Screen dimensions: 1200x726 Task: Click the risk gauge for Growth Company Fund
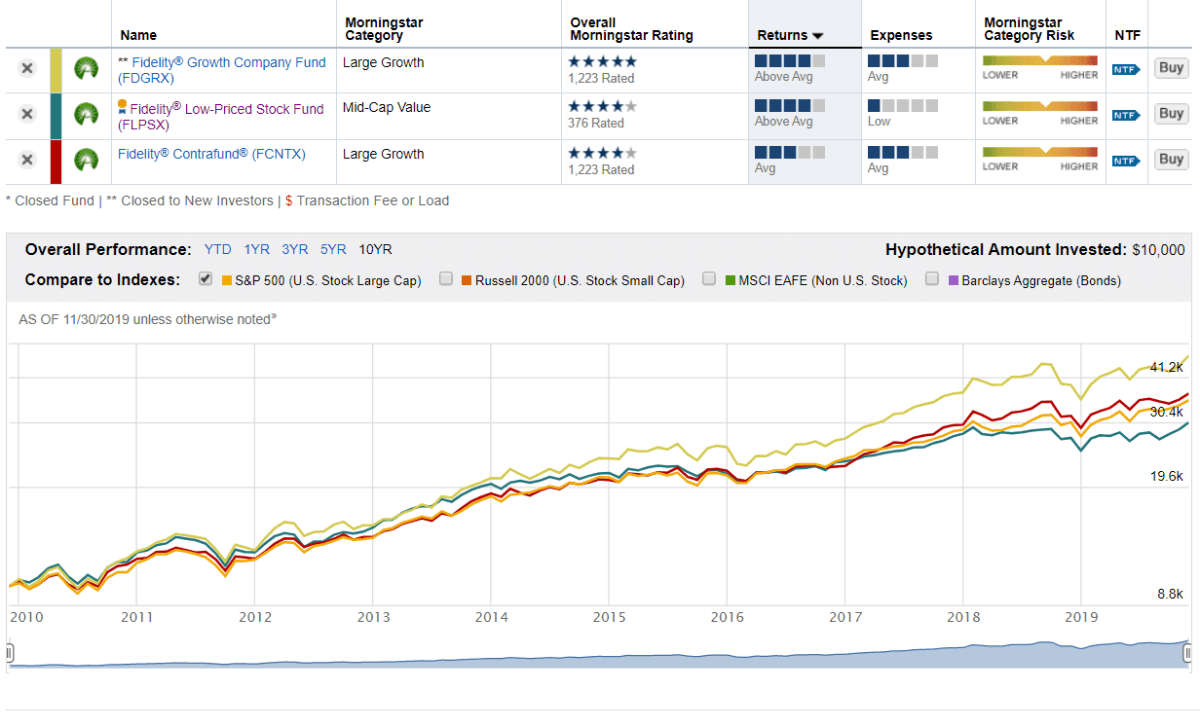click(1040, 62)
